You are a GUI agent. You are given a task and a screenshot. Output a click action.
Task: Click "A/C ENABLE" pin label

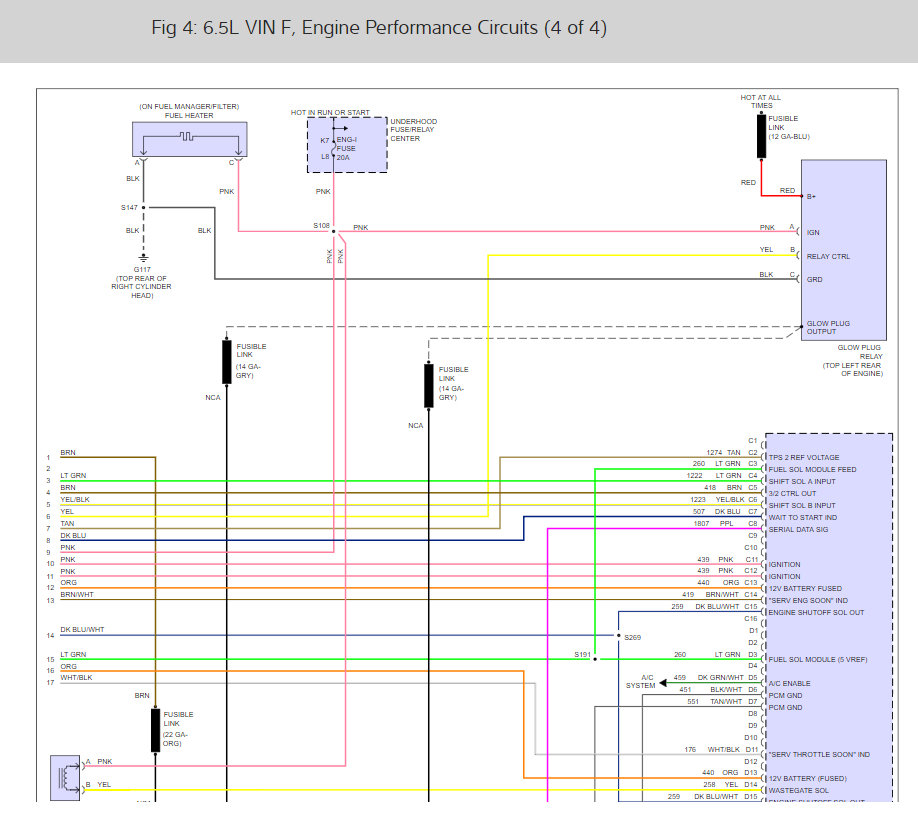(x=789, y=683)
